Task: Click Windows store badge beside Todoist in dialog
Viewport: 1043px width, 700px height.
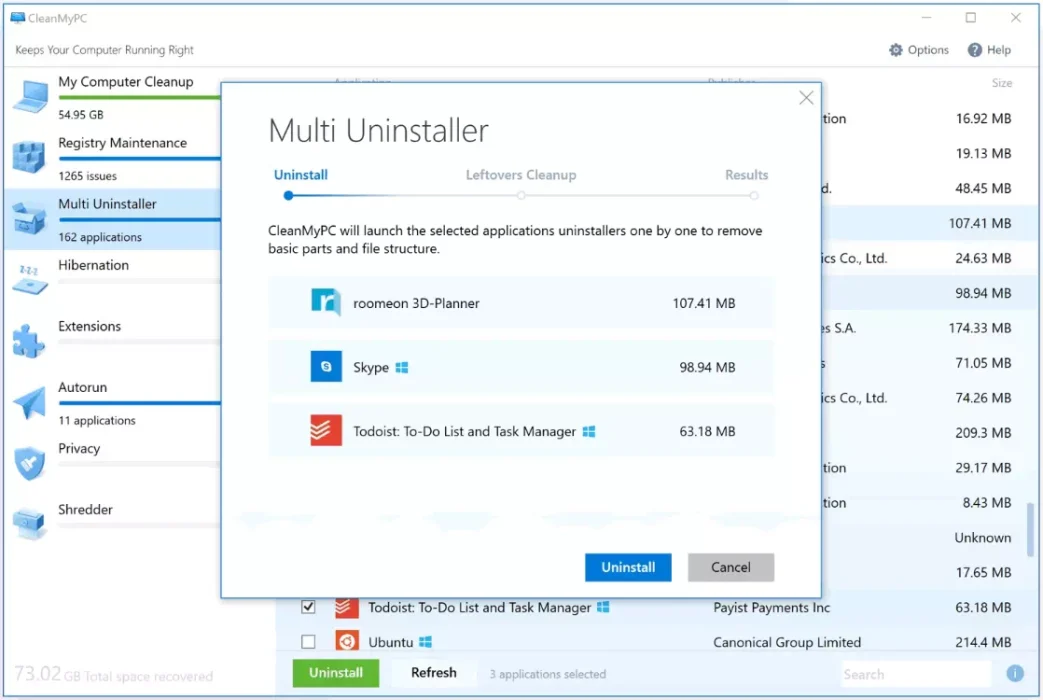Action: (589, 431)
